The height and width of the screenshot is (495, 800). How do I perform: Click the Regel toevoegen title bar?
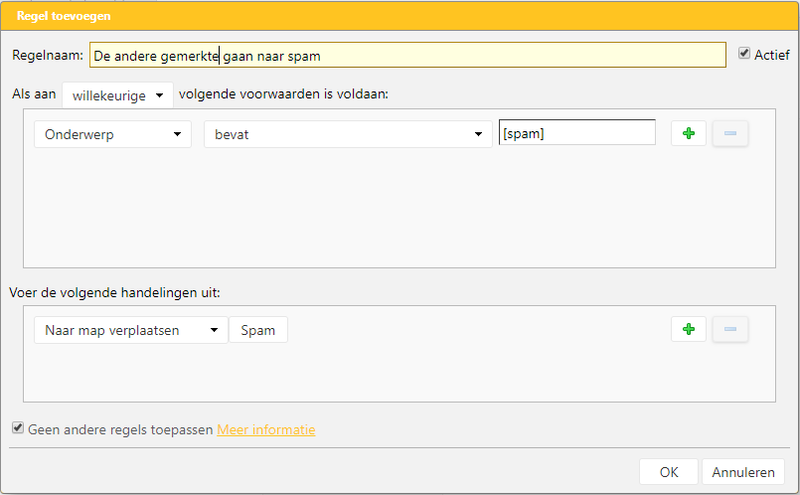tap(400, 17)
